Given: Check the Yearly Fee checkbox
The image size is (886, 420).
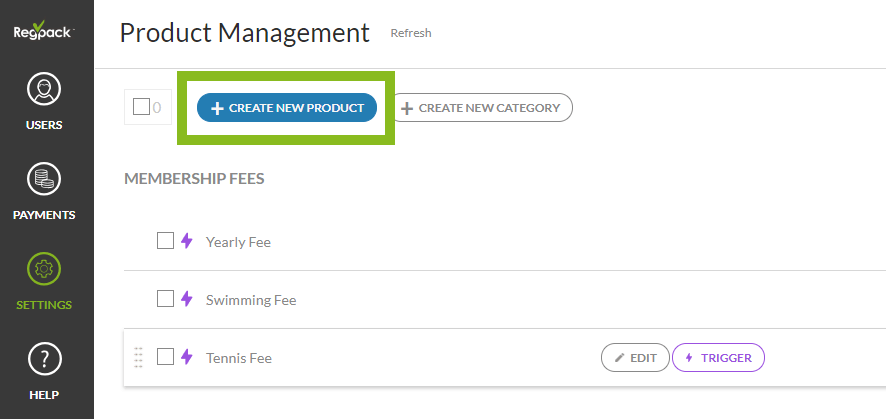Looking at the screenshot, I should 166,241.
